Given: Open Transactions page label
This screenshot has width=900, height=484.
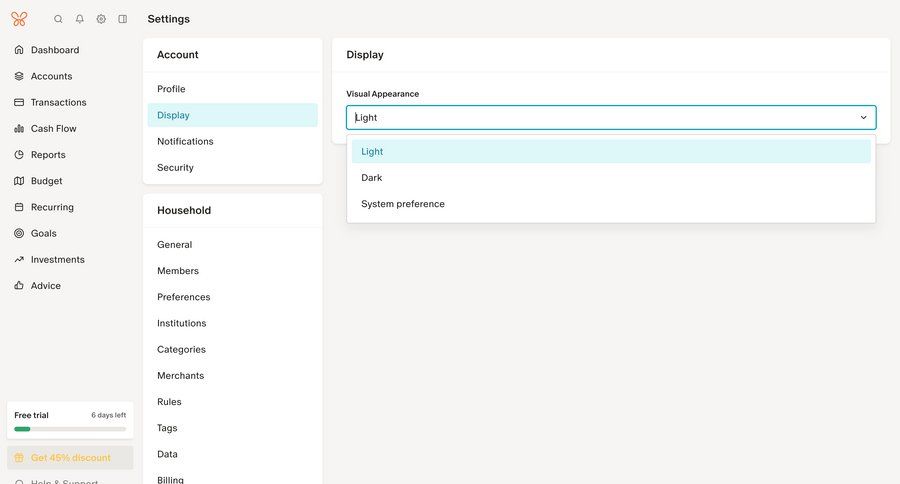Looking at the screenshot, I should pyautogui.click(x=59, y=102).
